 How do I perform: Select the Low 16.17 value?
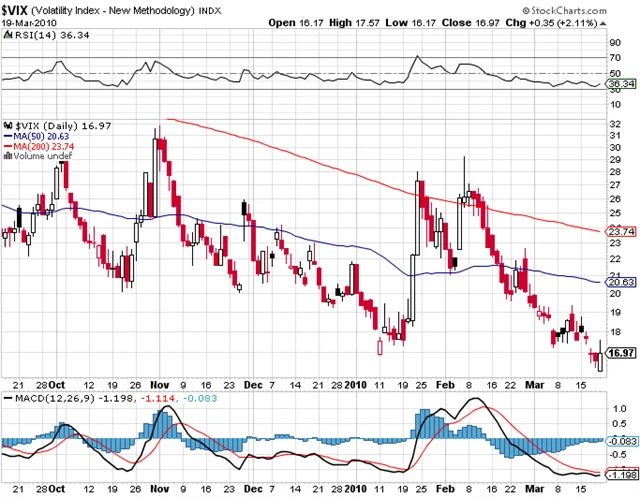[x=411, y=23]
